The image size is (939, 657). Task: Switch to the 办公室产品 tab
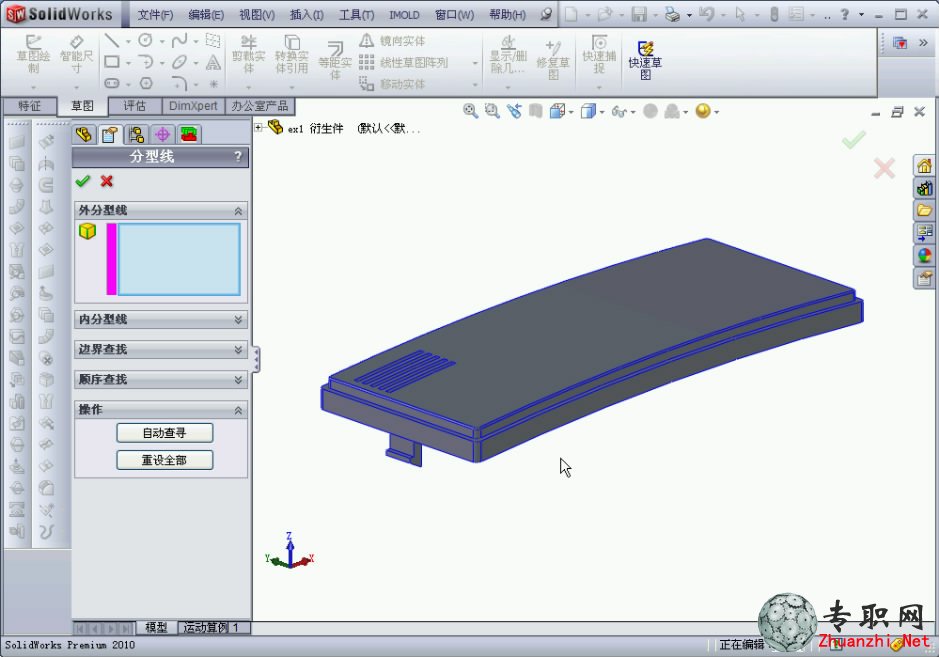259,106
